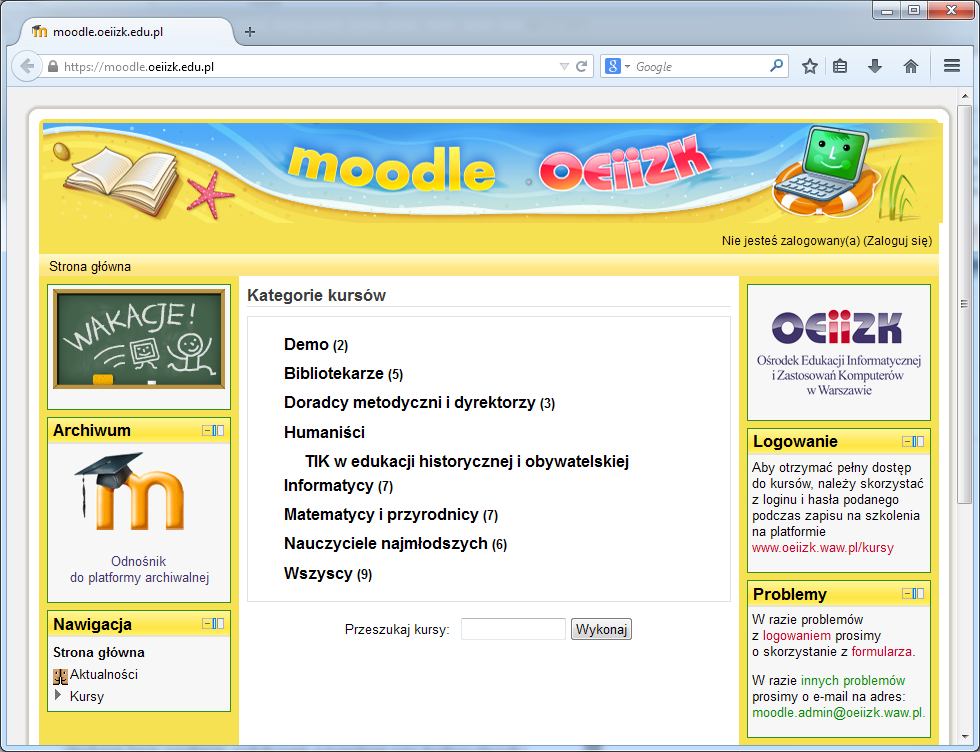Click the red logowaniem link in Problemy

pos(796,636)
